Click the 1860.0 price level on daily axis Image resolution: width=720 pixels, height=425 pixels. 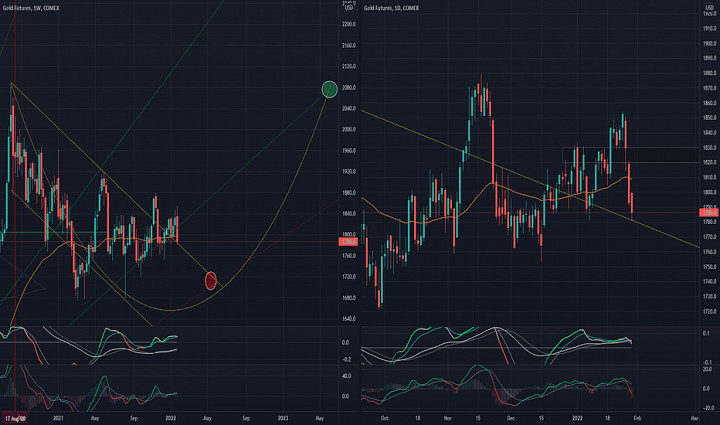[x=709, y=103]
